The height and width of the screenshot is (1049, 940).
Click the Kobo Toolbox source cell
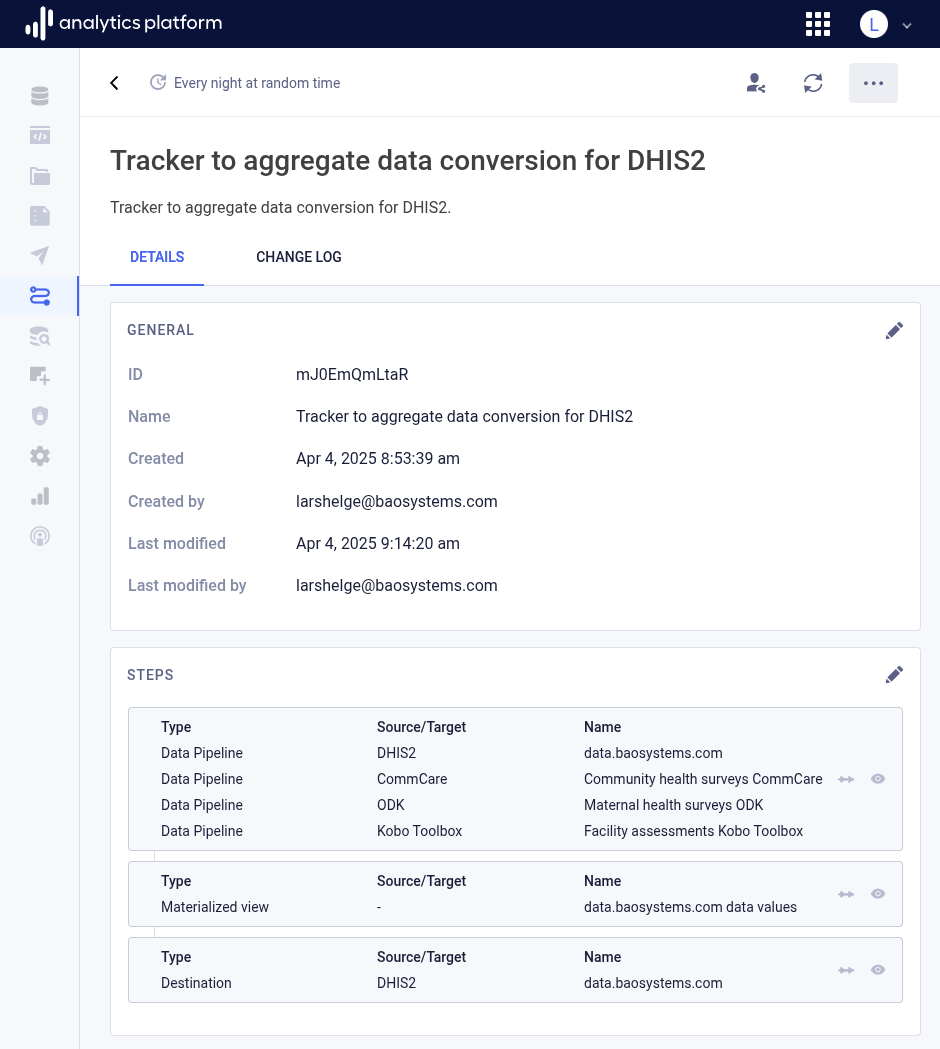pos(419,831)
